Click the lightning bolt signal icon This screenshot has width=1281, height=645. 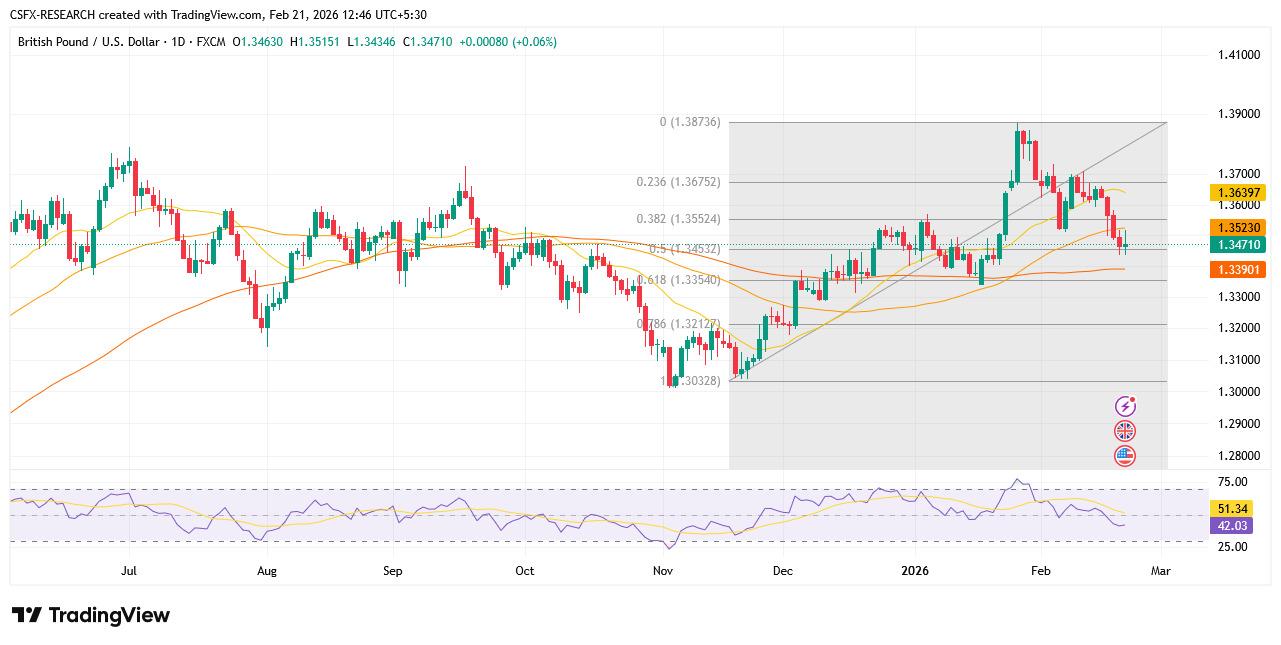click(x=1126, y=405)
